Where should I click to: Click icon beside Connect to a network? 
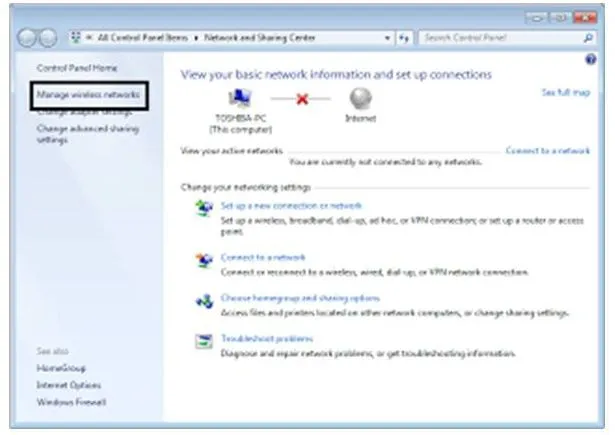[204, 260]
